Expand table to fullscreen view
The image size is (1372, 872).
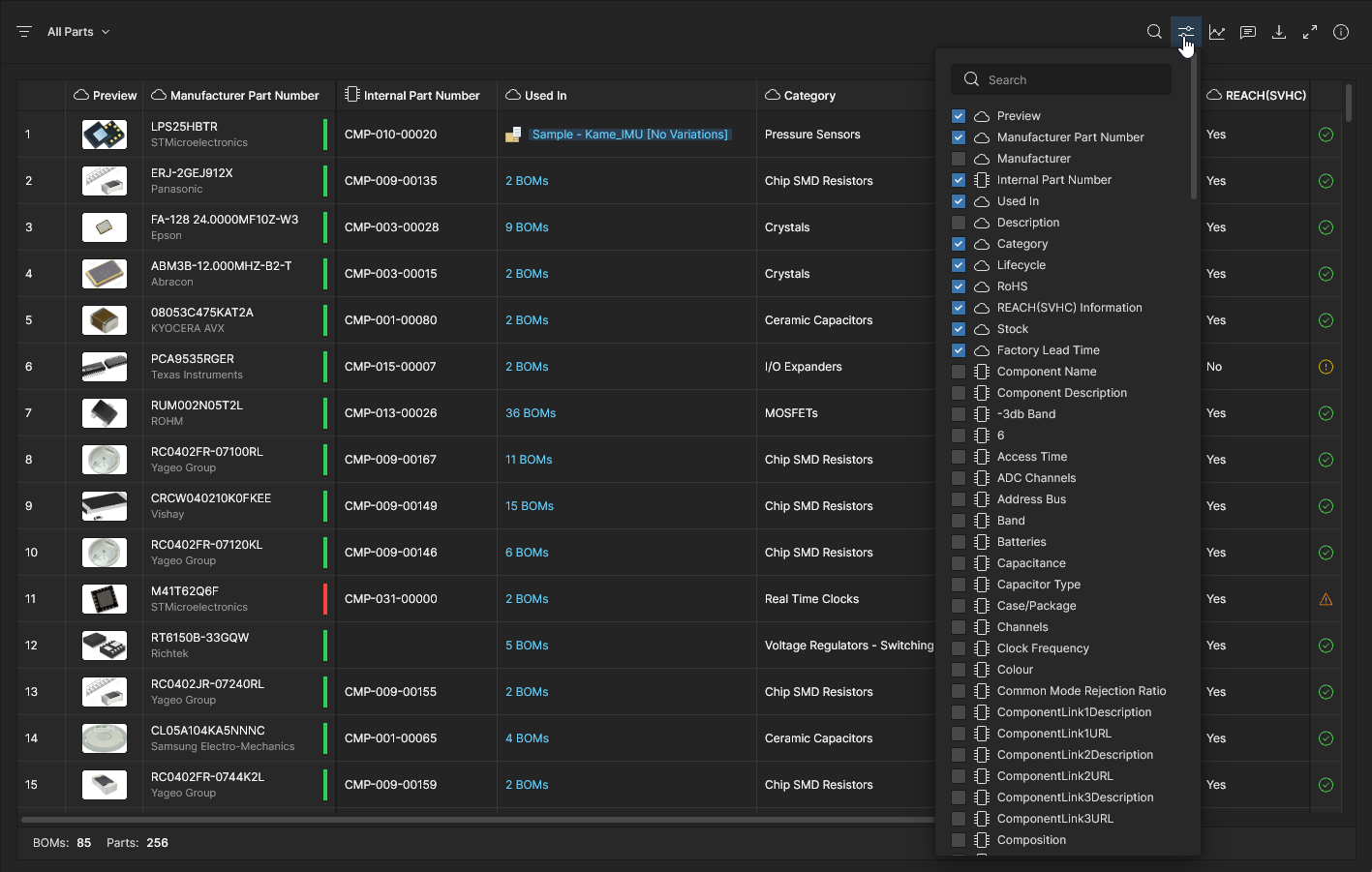1310,32
